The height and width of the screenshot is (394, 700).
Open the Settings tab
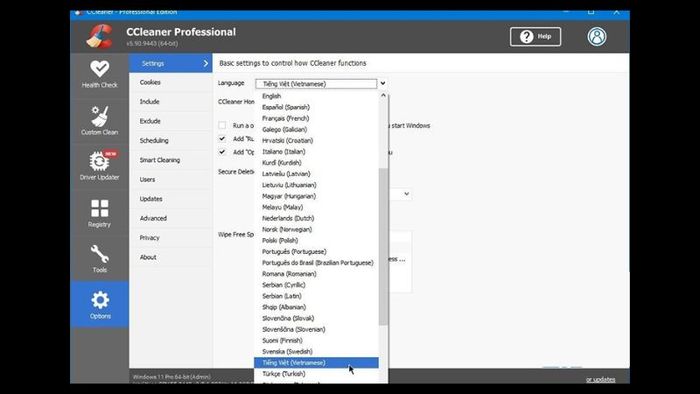click(x=171, y=63)
